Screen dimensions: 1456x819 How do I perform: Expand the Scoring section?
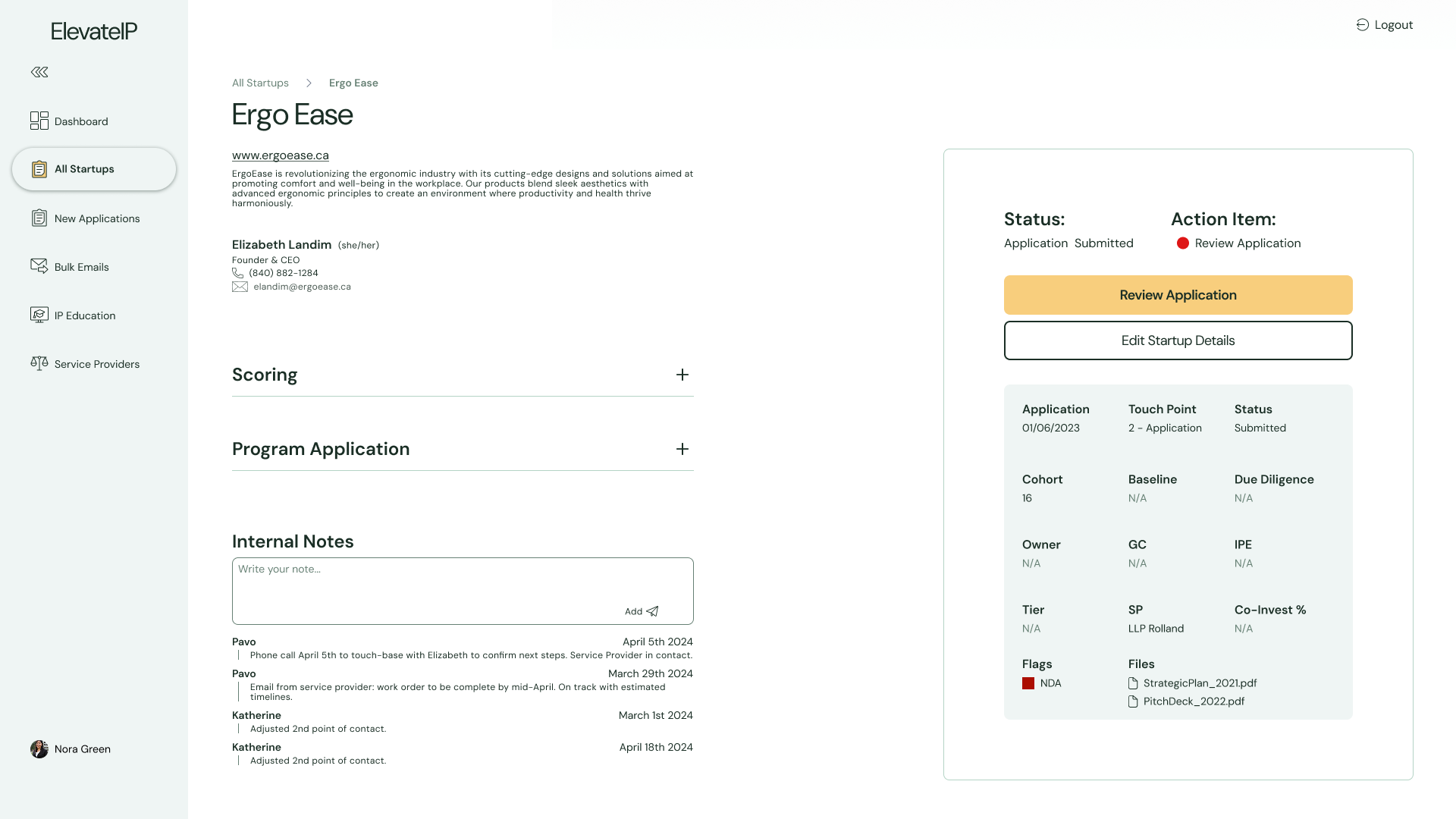pyautogui.click(x=682, y=375)
